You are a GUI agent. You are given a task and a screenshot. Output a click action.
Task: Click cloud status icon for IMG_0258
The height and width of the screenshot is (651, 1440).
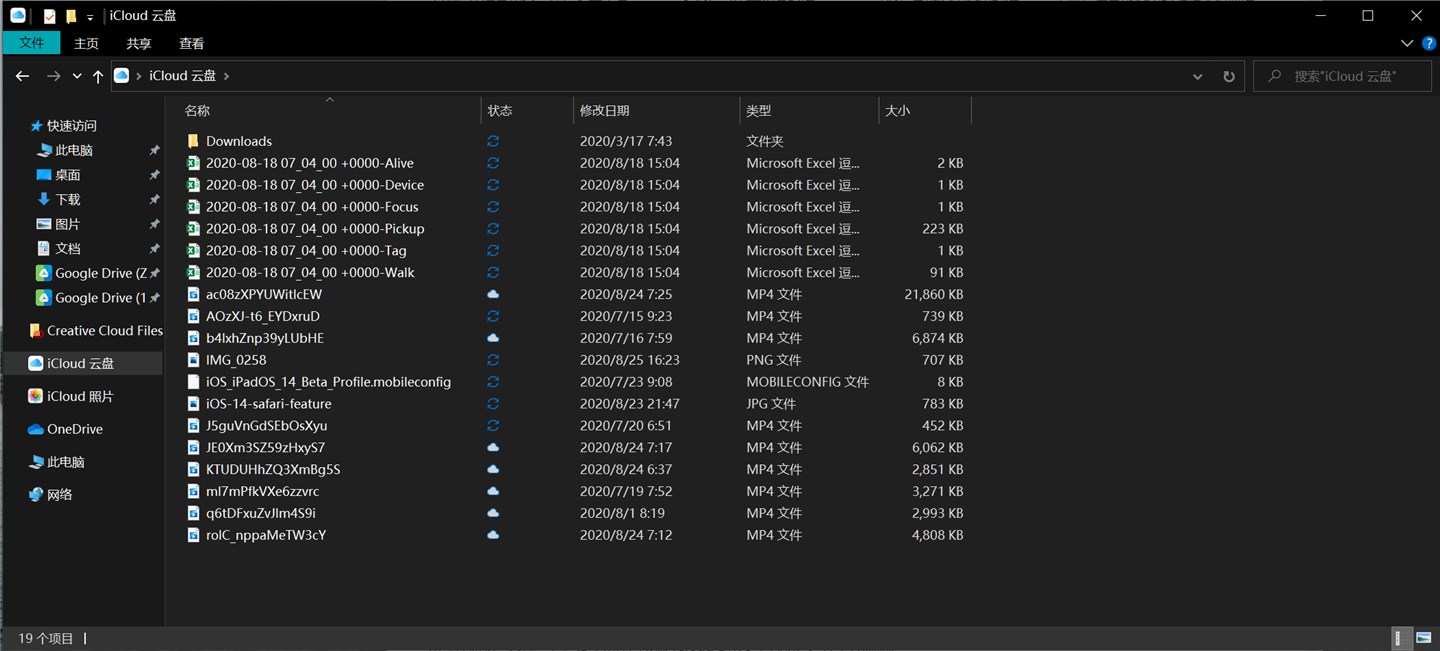coord(493,360)
